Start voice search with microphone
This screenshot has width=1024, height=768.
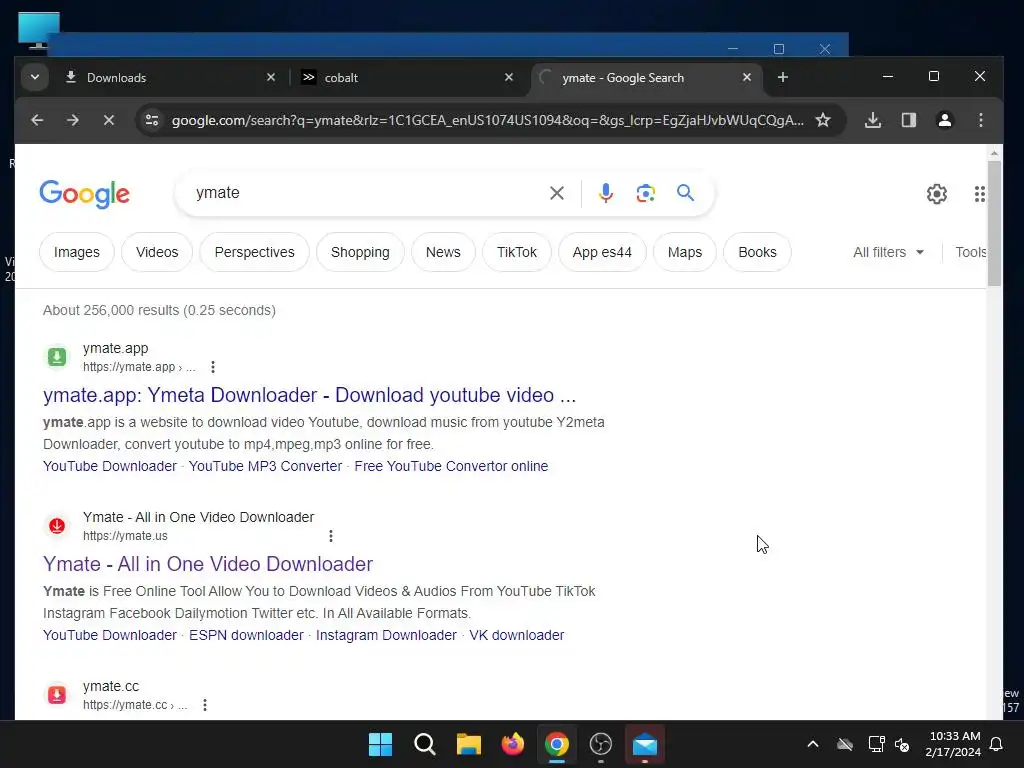605,193
